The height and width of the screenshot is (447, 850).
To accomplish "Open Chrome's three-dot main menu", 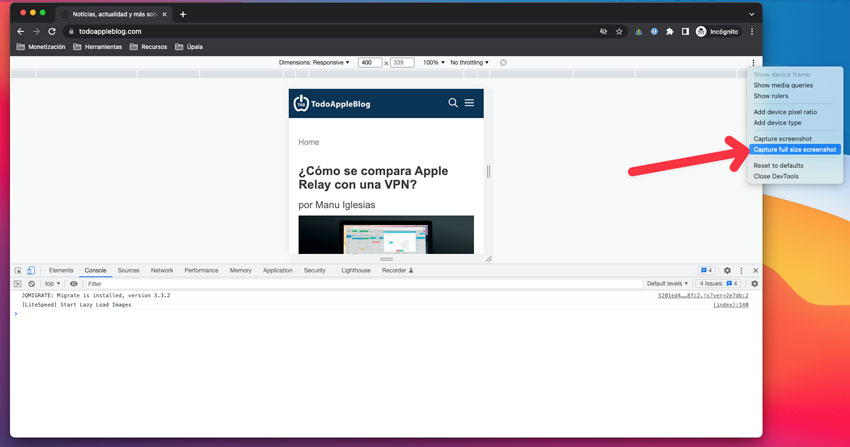I will (x=752, y=32).
